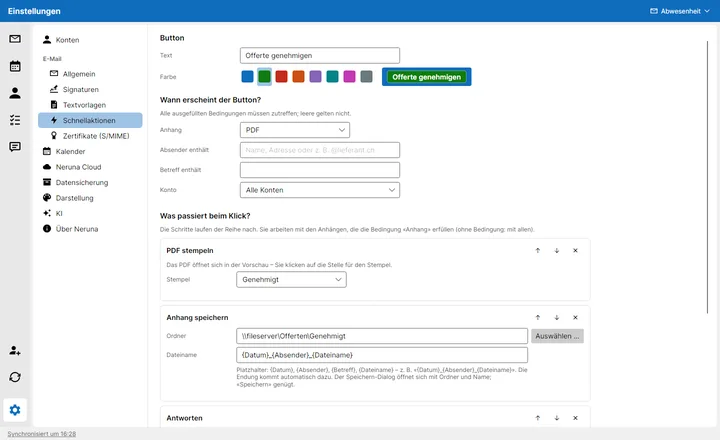
Task: Click the vertical scrollbar on the right
Action: point(708,177)
